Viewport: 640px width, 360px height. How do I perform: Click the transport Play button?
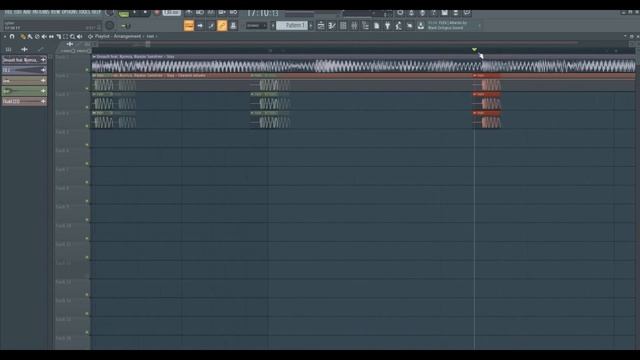134,13
